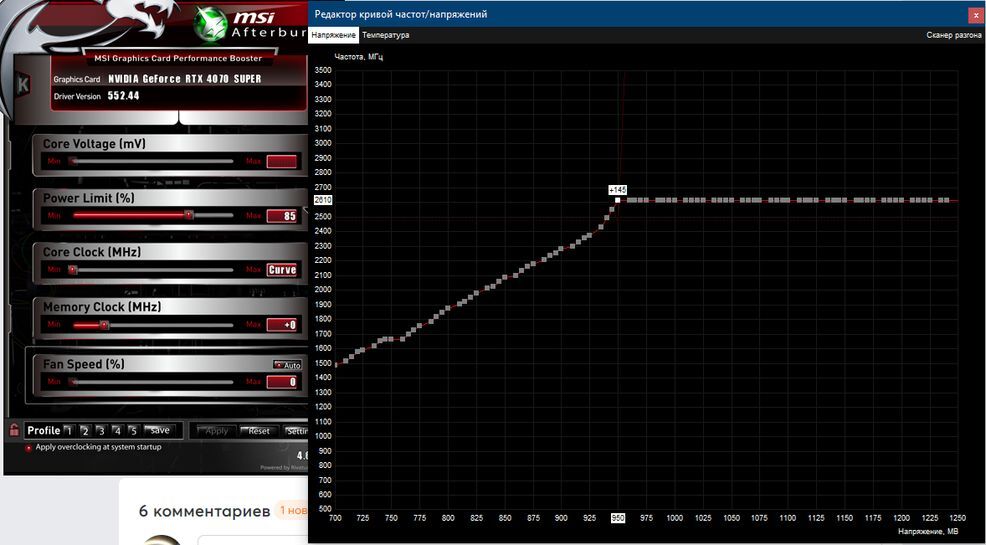The height and width of the screenshot is (545, 986).
Task: Switch to the Напряжение tab
Action: click(x=334, y=35)
